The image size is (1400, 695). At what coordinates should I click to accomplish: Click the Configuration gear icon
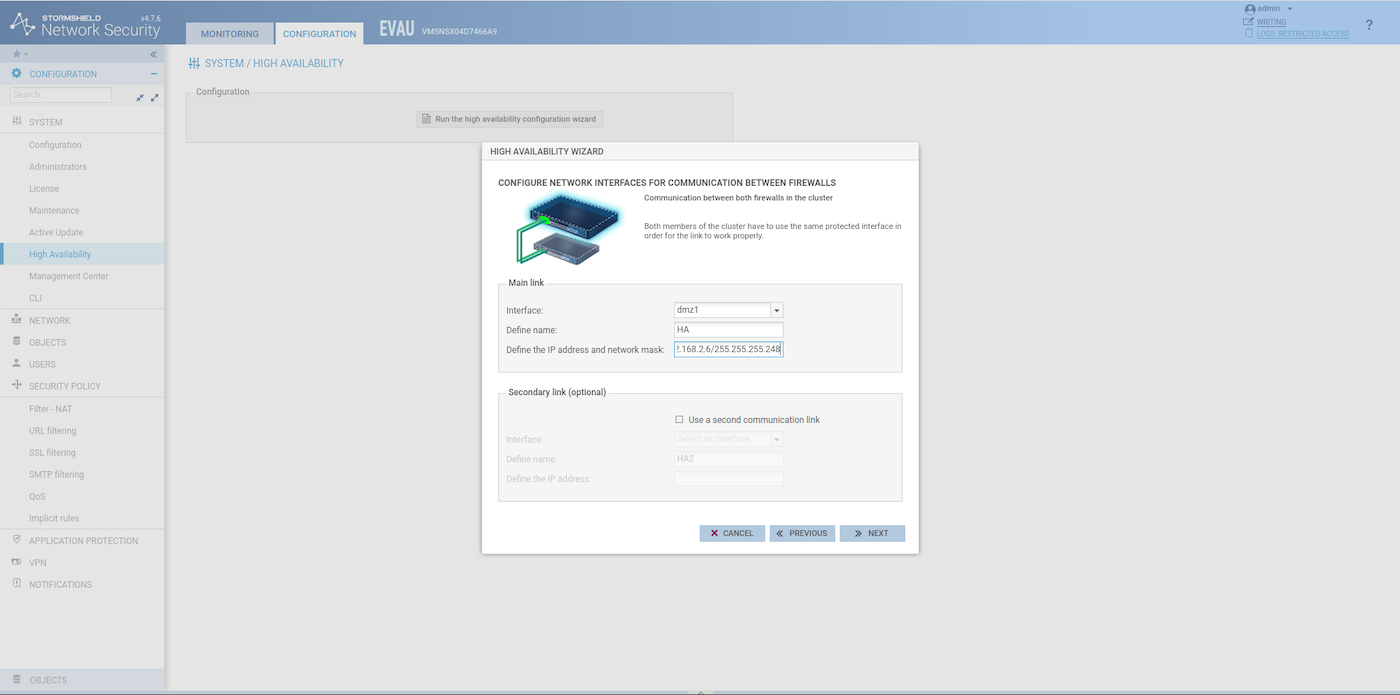click(16, 74)
